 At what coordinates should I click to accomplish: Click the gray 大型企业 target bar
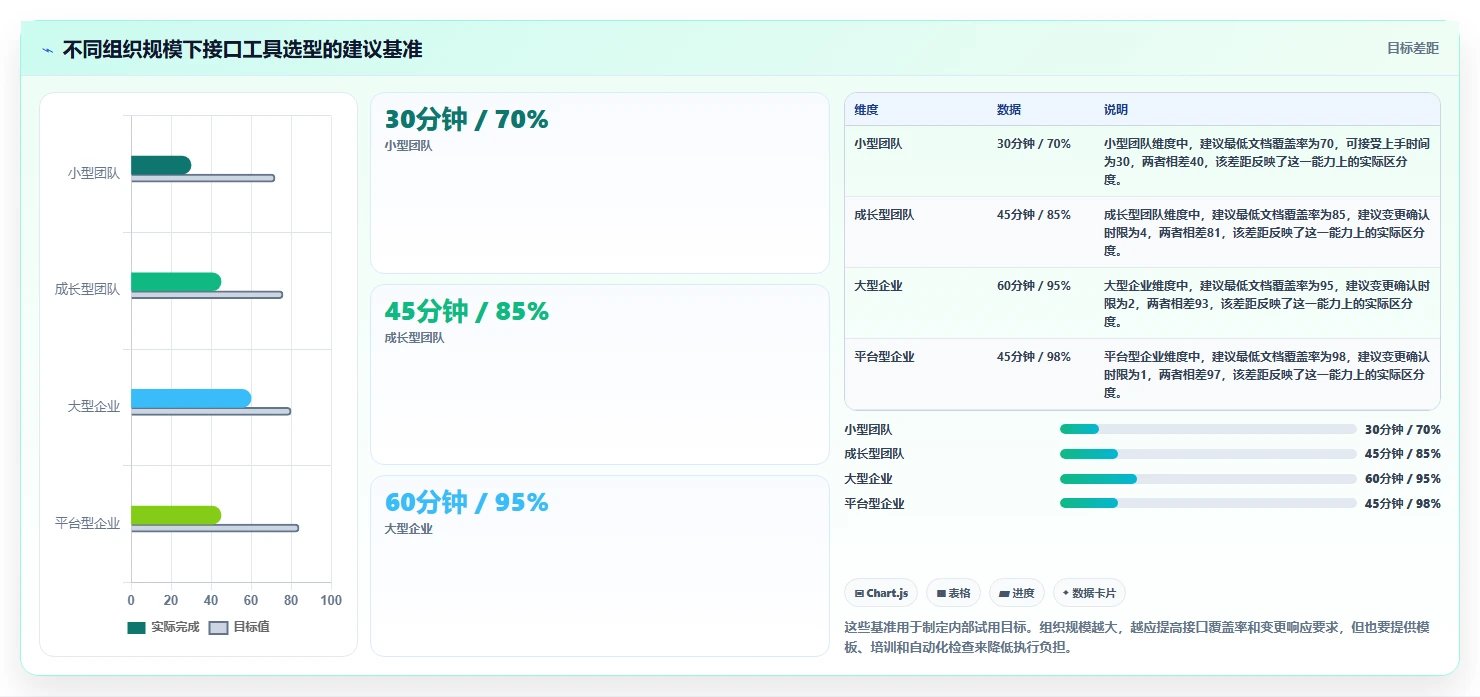pyautogui.click(x=210, y=411)
